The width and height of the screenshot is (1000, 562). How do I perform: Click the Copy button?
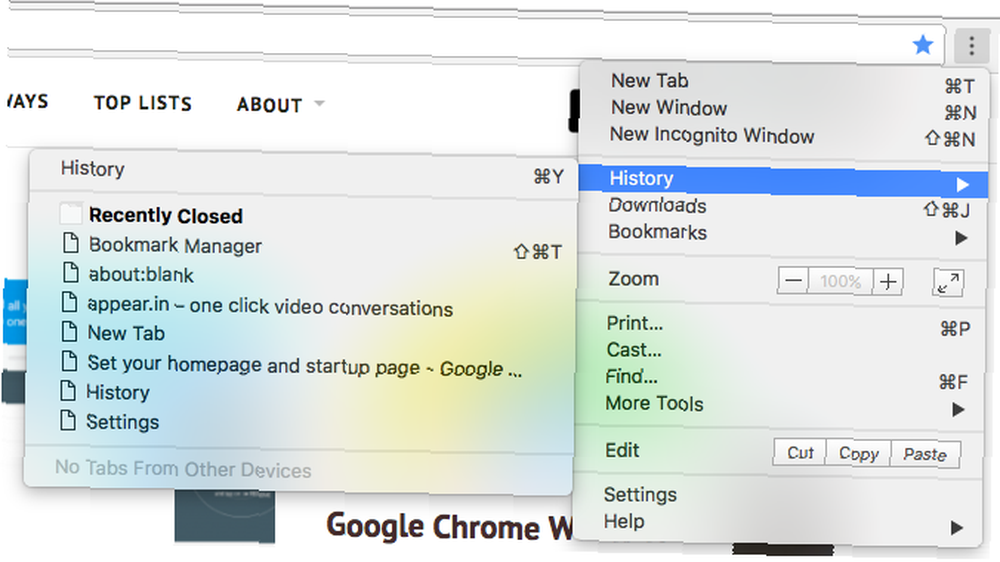click(x=858, y=454)
